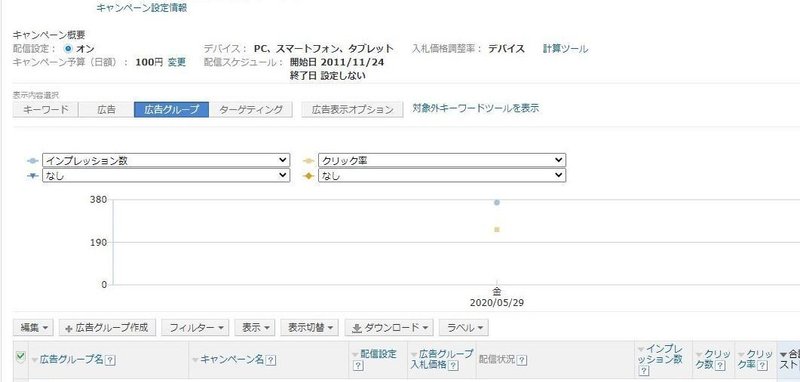Click the sort arrow on 広告グループ名 column
800x382 pixels.
[35, 360]
